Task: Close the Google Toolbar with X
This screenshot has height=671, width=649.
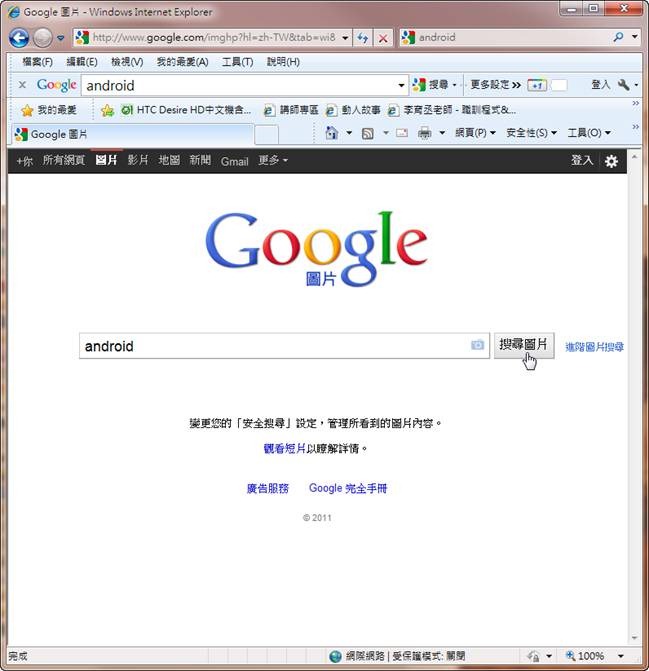Action: pyautogui.click(x=22, y=85)
